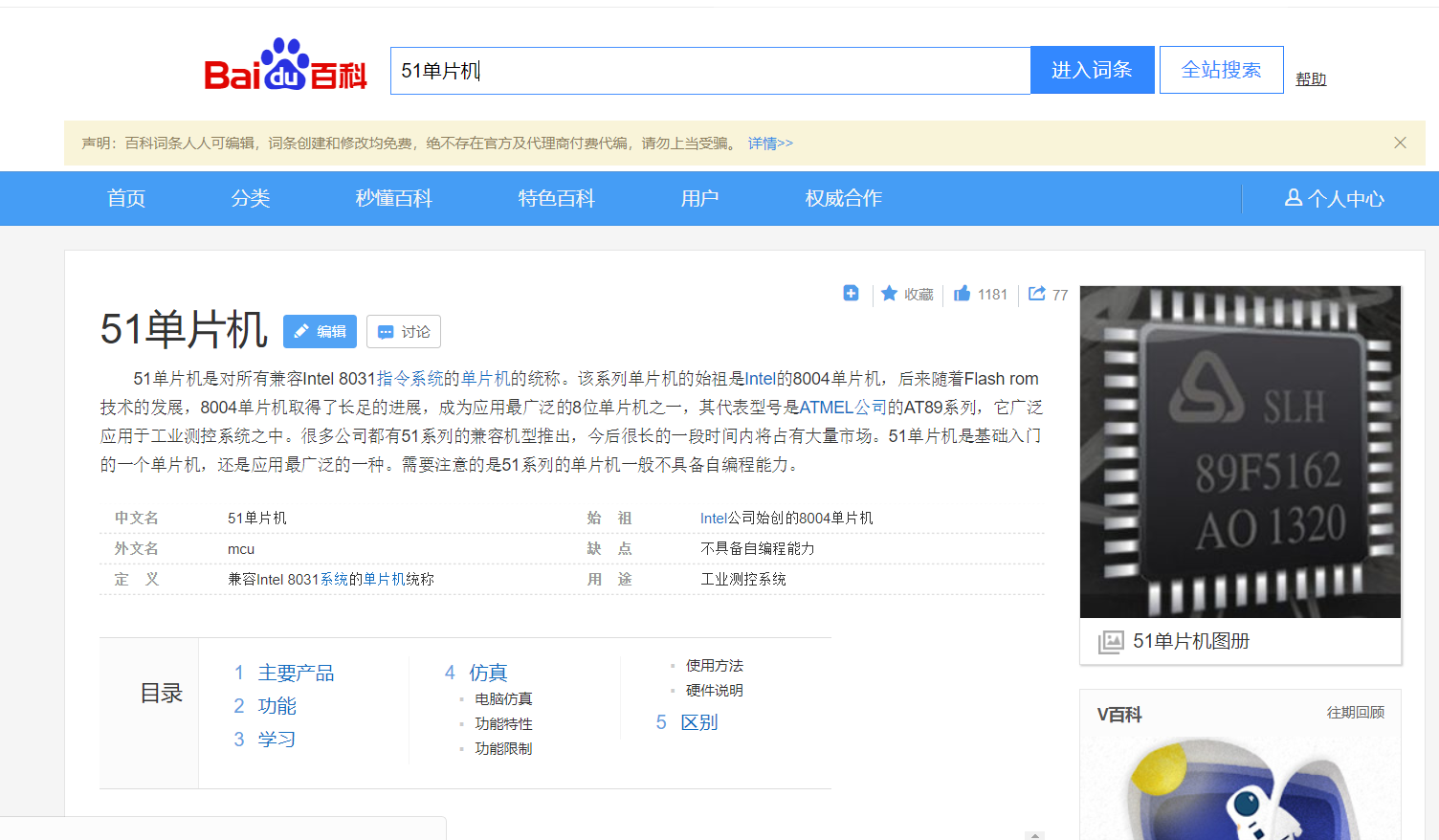Open the 秒懂百科 menu item
Viewport: 1439px width, 840px height.
393,198
